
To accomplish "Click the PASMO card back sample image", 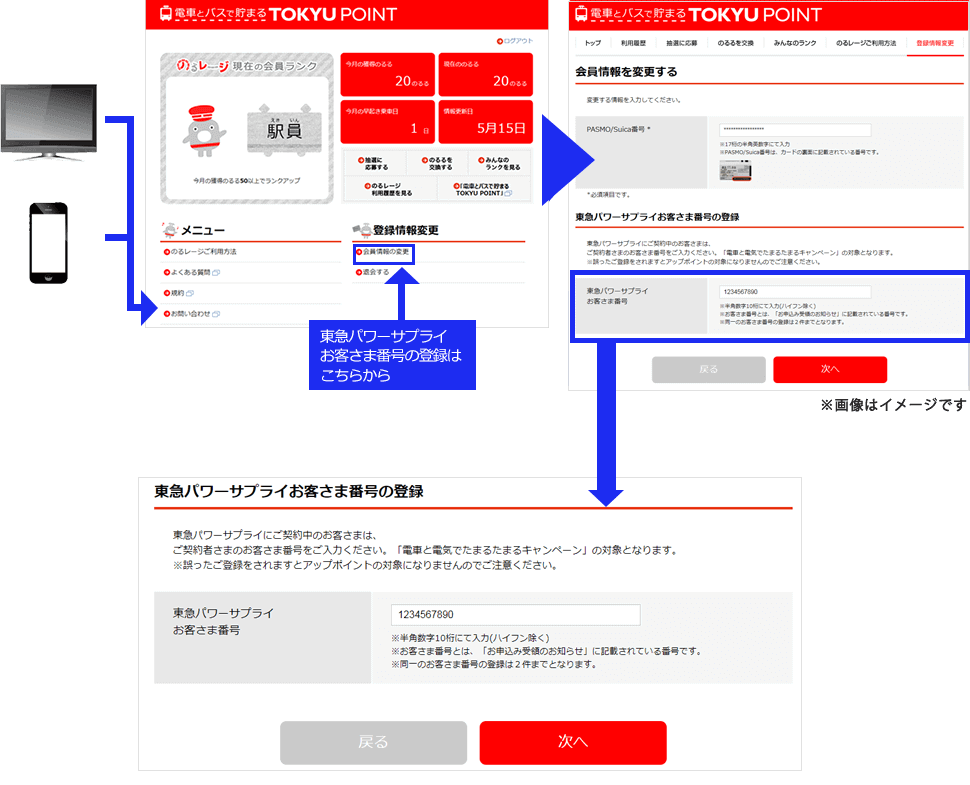I will 736,170.
